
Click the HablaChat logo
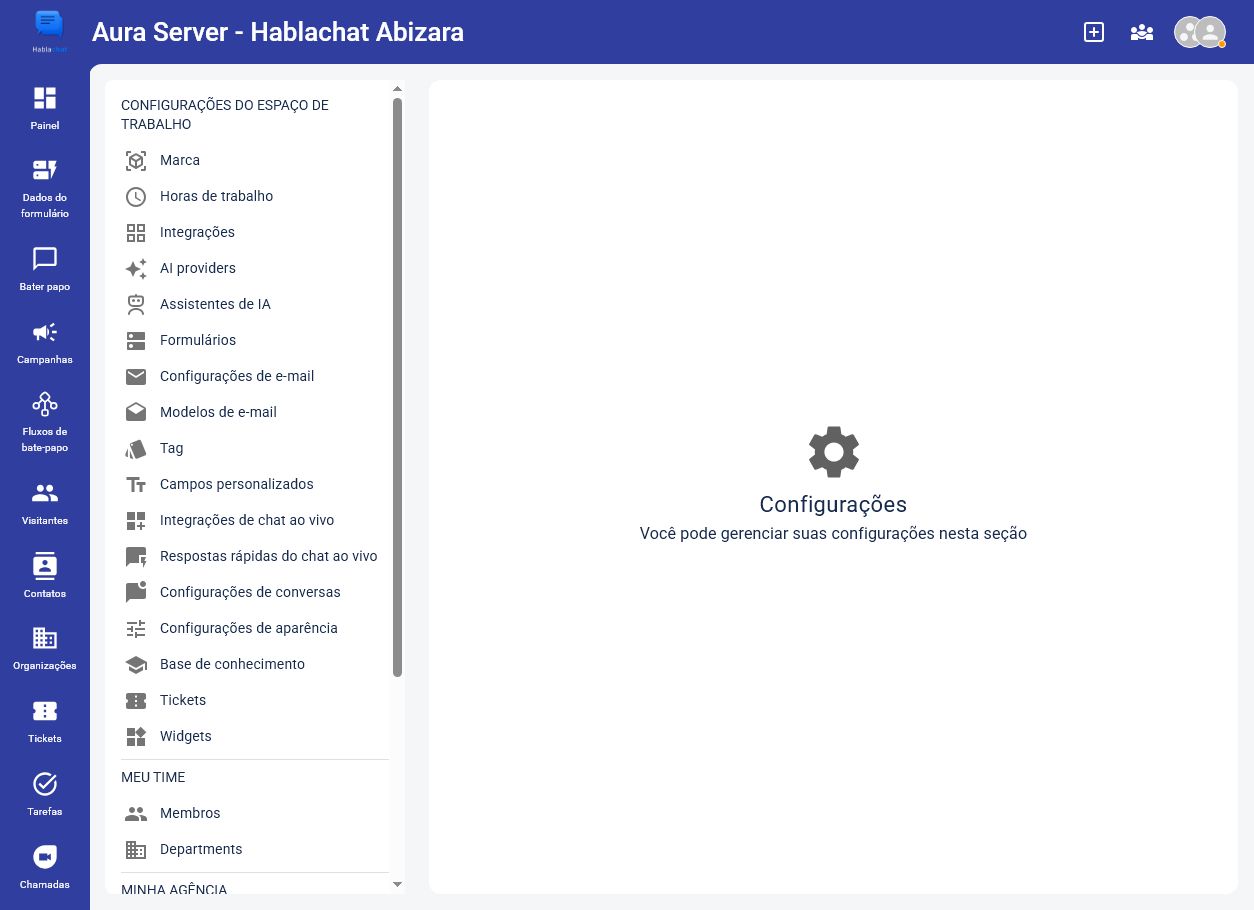tap(48, 31)
